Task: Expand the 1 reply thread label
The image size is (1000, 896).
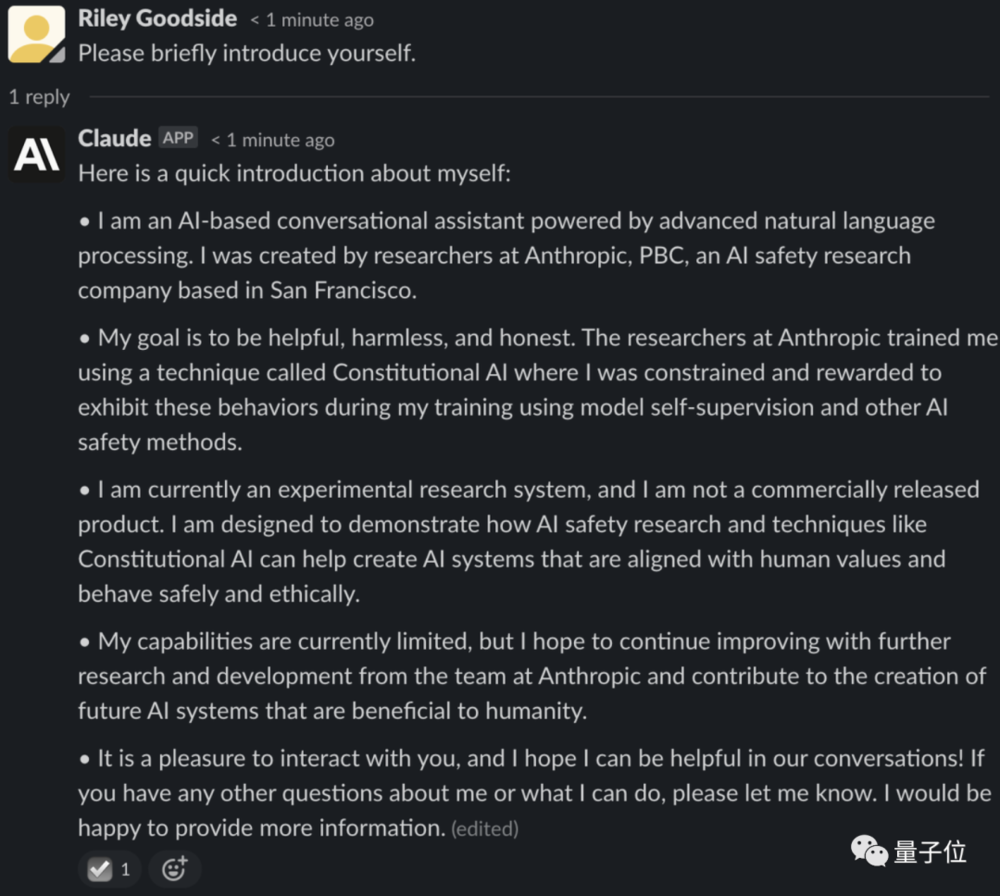Action: tap(39, 97)
